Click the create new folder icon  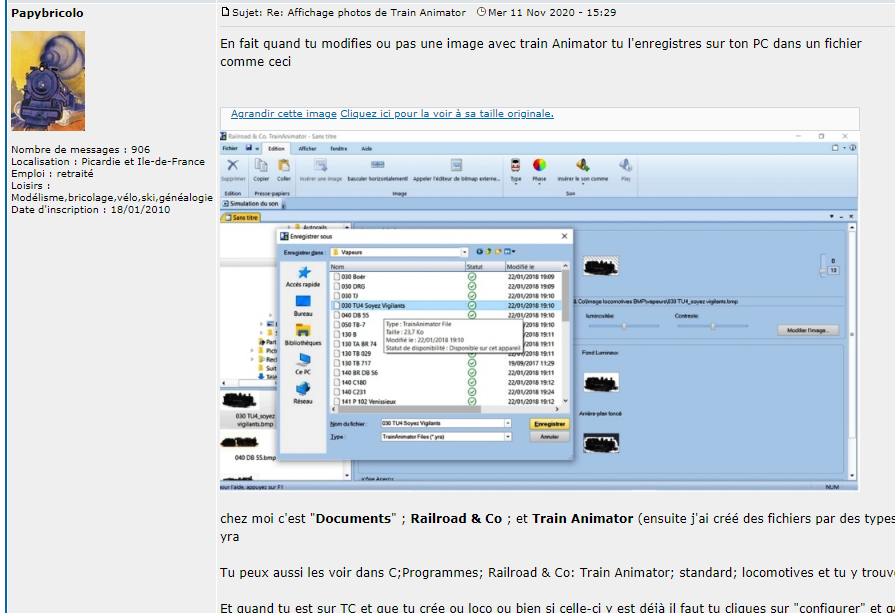tap(498, 252)
